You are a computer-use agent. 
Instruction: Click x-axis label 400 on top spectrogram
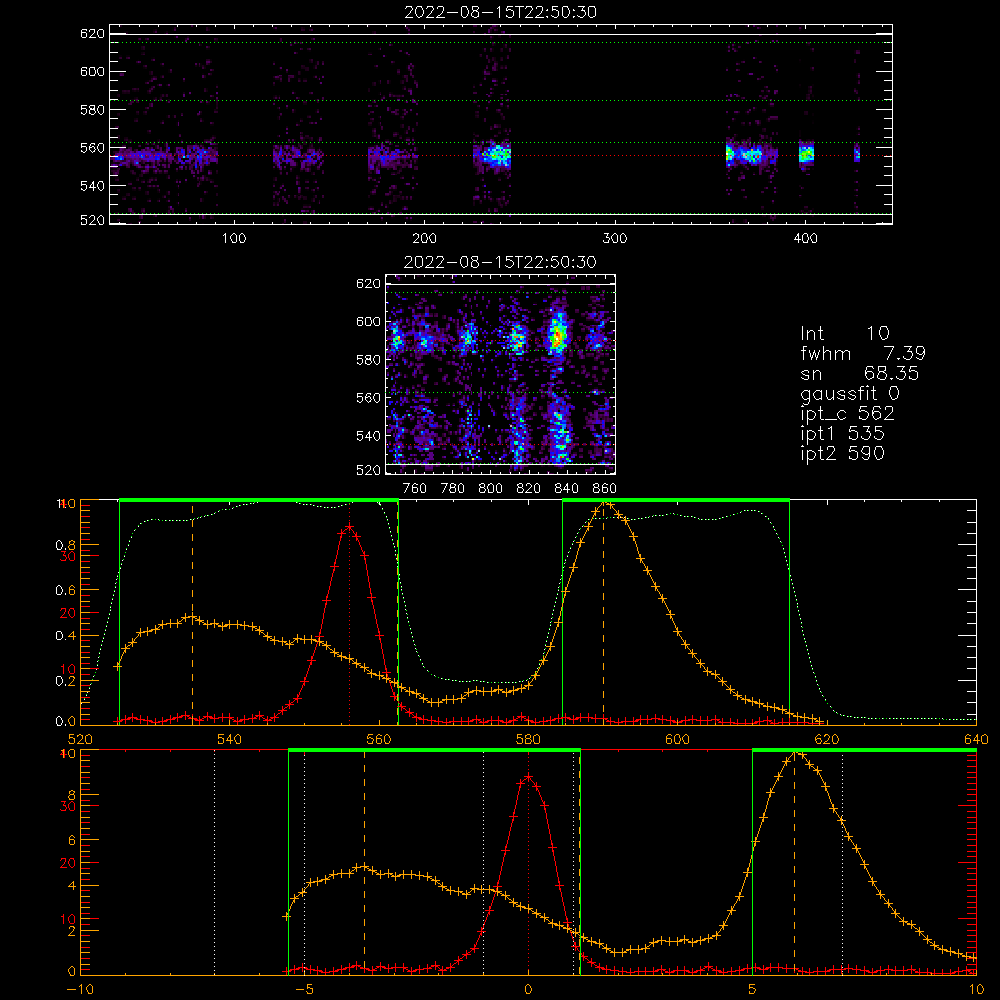[805, 239]
